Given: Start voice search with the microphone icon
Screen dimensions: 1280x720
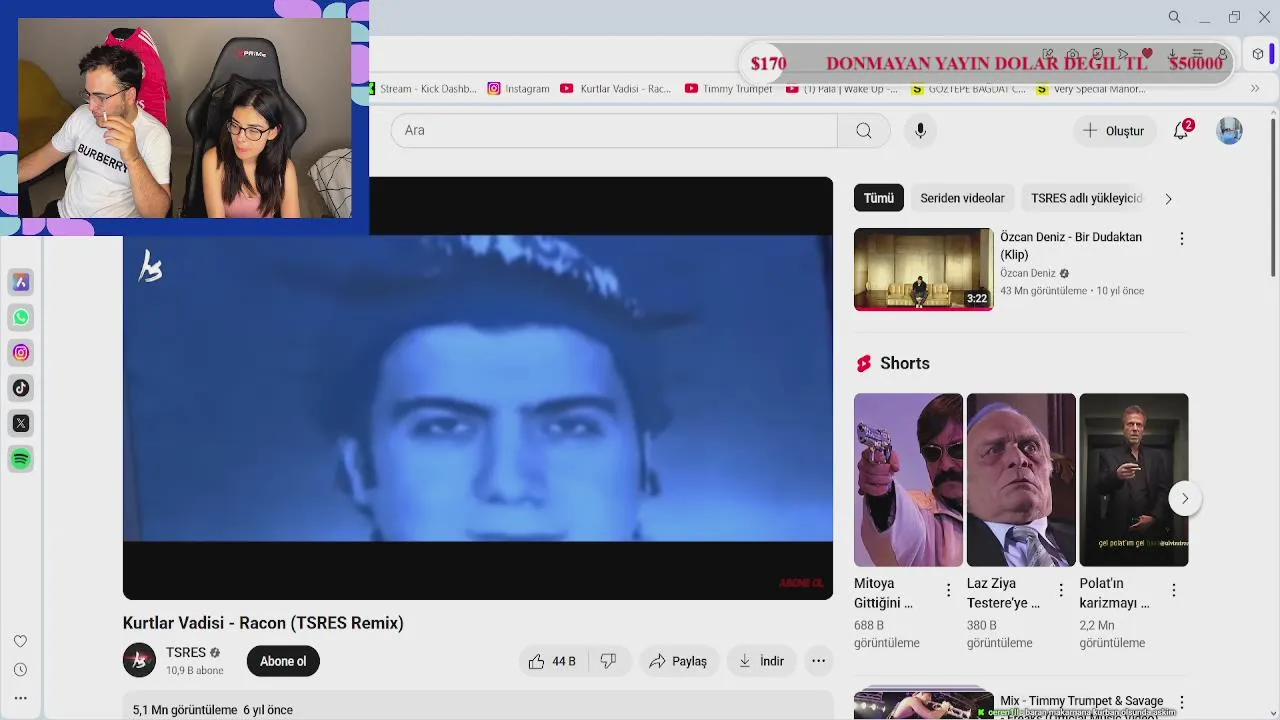Looking at the screenshot, I should coord(920,130).
